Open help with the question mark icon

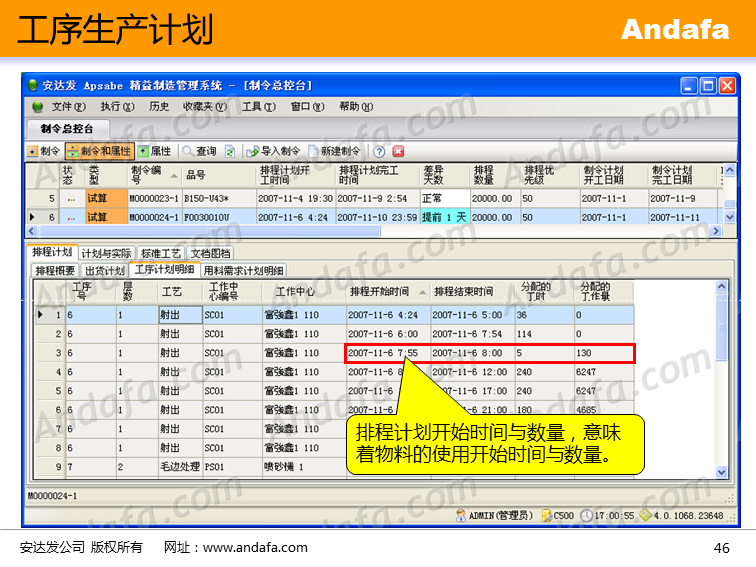click(x=381, y=151)
